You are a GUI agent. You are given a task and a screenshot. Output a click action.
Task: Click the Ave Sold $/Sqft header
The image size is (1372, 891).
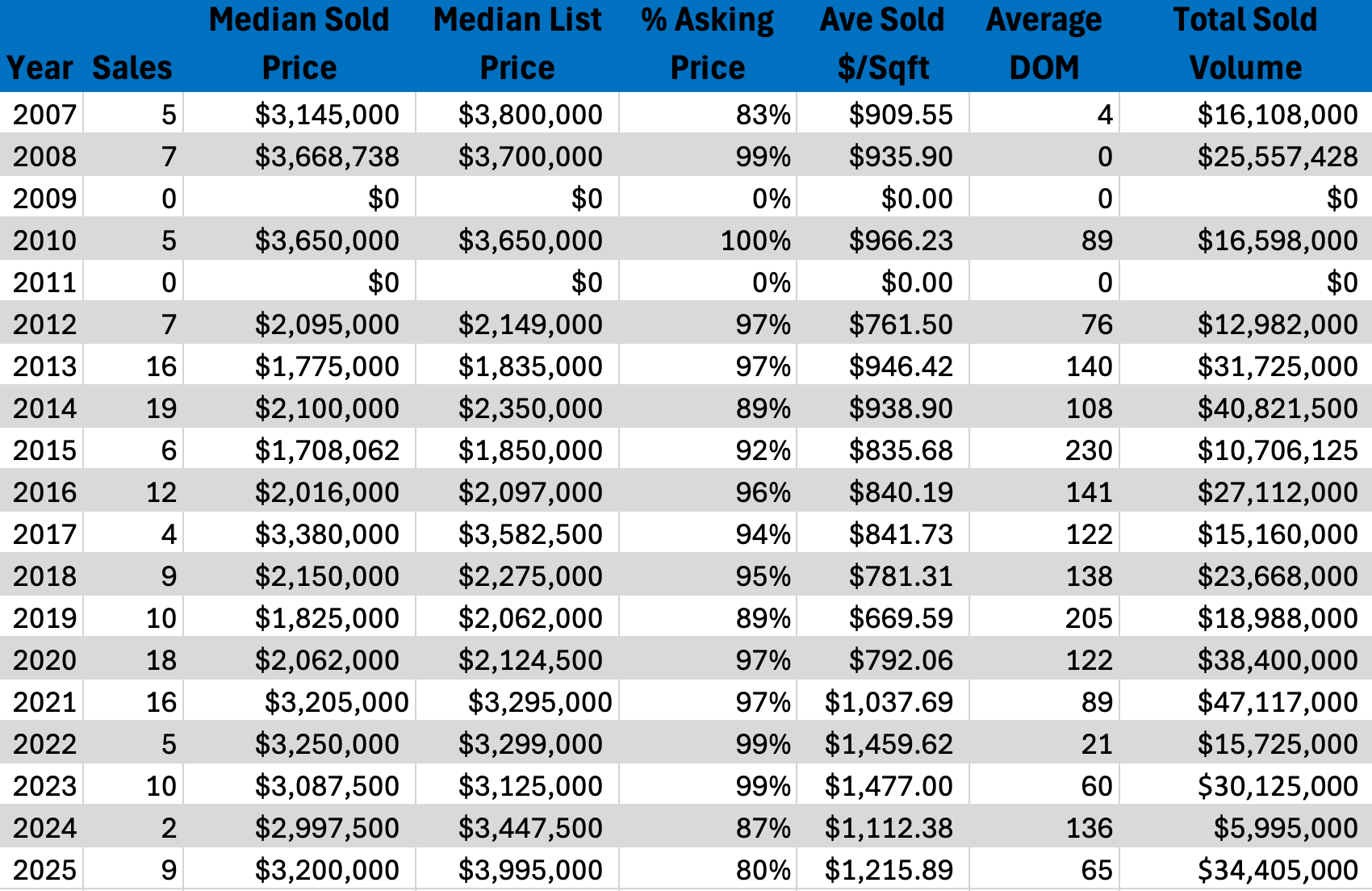[883, 44]
